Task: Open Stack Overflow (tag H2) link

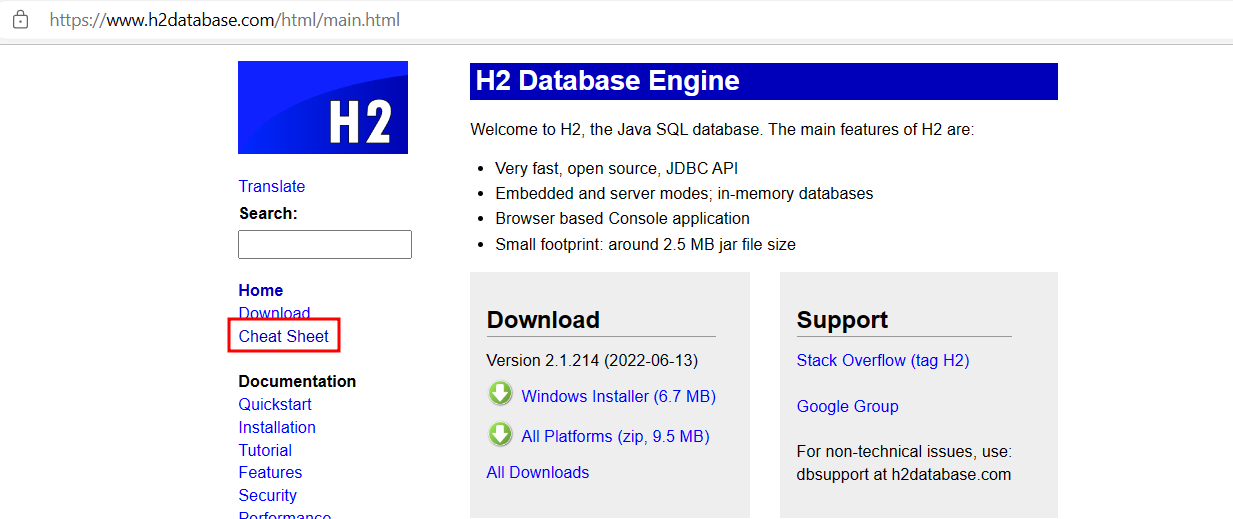Action: 883,360
